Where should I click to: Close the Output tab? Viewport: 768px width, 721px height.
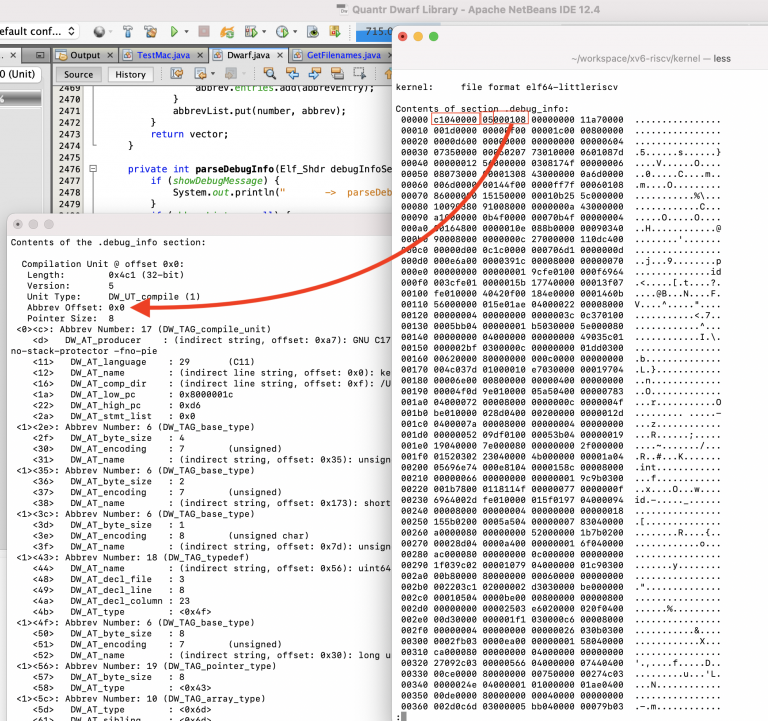[x=110, y=55]
